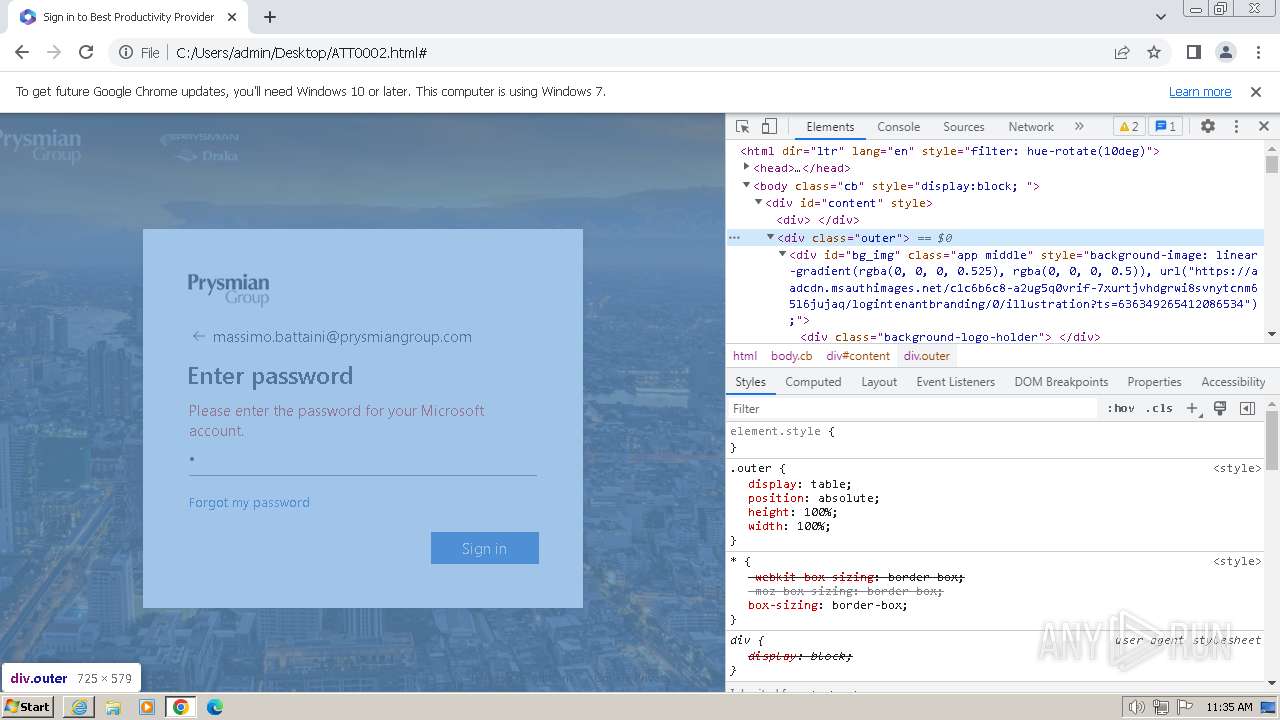Open the Learn more link
Screen dimensions: 1280x720
coord(1200,91)
